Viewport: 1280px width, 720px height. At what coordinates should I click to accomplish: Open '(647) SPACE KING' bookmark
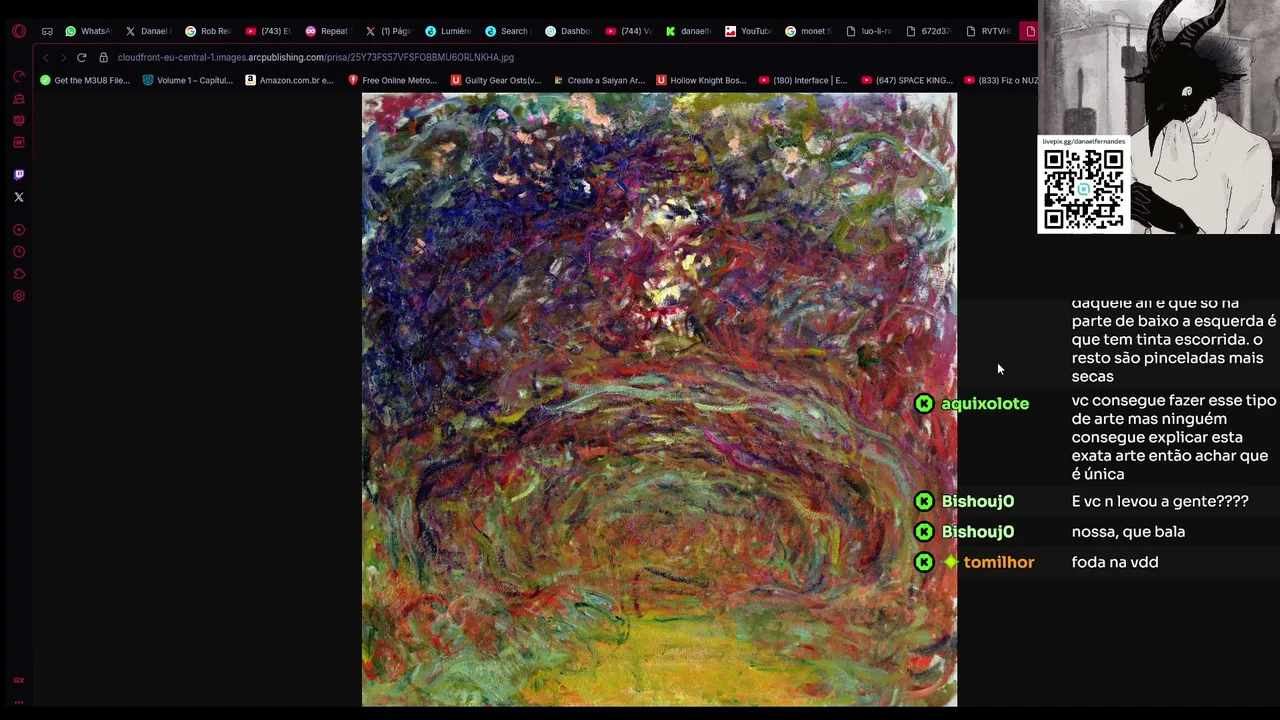click(x=907, y=80)
